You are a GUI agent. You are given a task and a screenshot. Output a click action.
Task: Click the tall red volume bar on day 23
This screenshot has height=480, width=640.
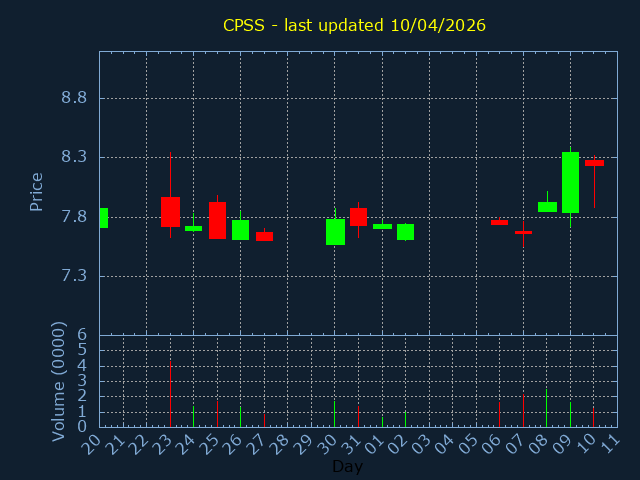tap(170, 394)
